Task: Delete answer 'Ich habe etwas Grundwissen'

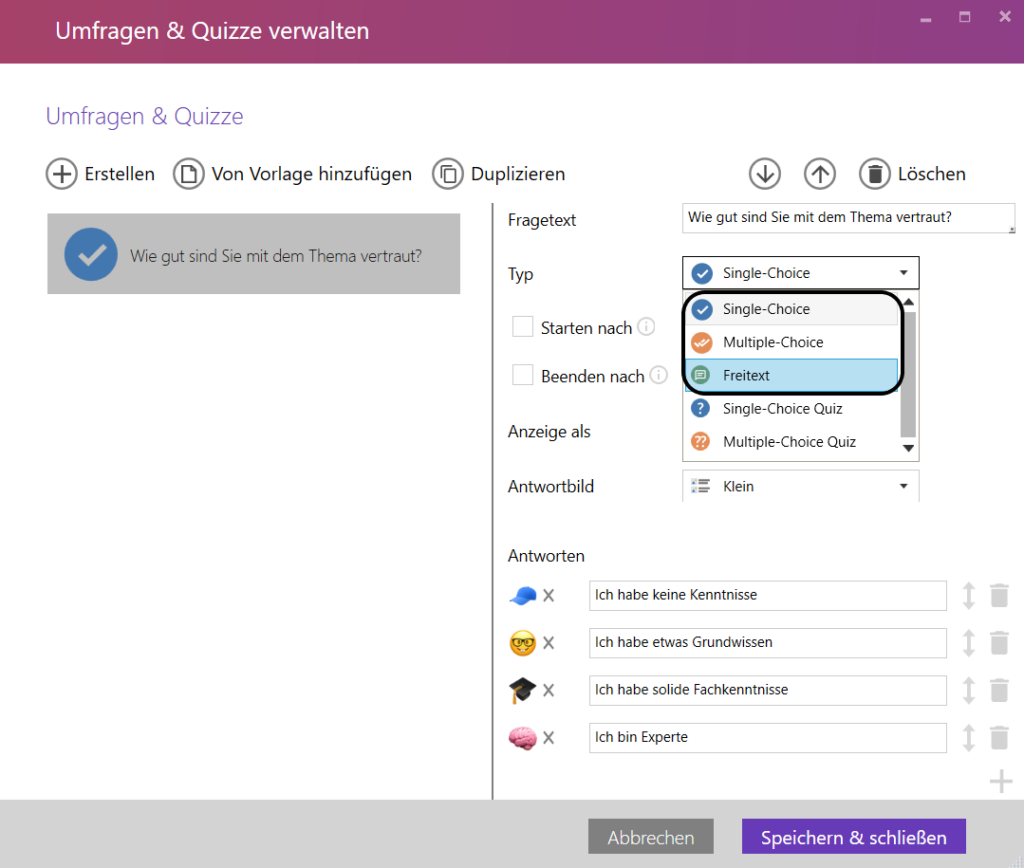Action: tap(999, 643)
